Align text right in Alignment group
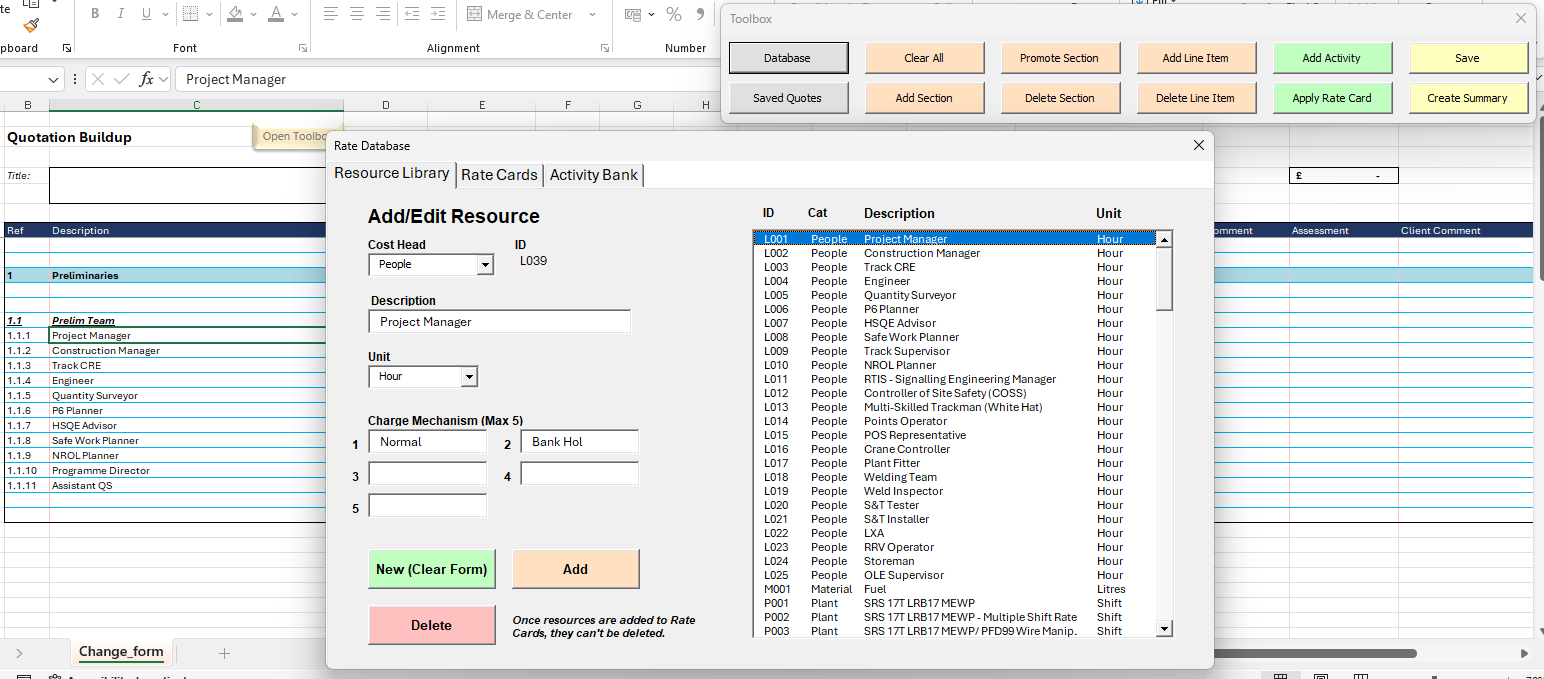This screenshot has height=679, width=1544. [383, 14]
